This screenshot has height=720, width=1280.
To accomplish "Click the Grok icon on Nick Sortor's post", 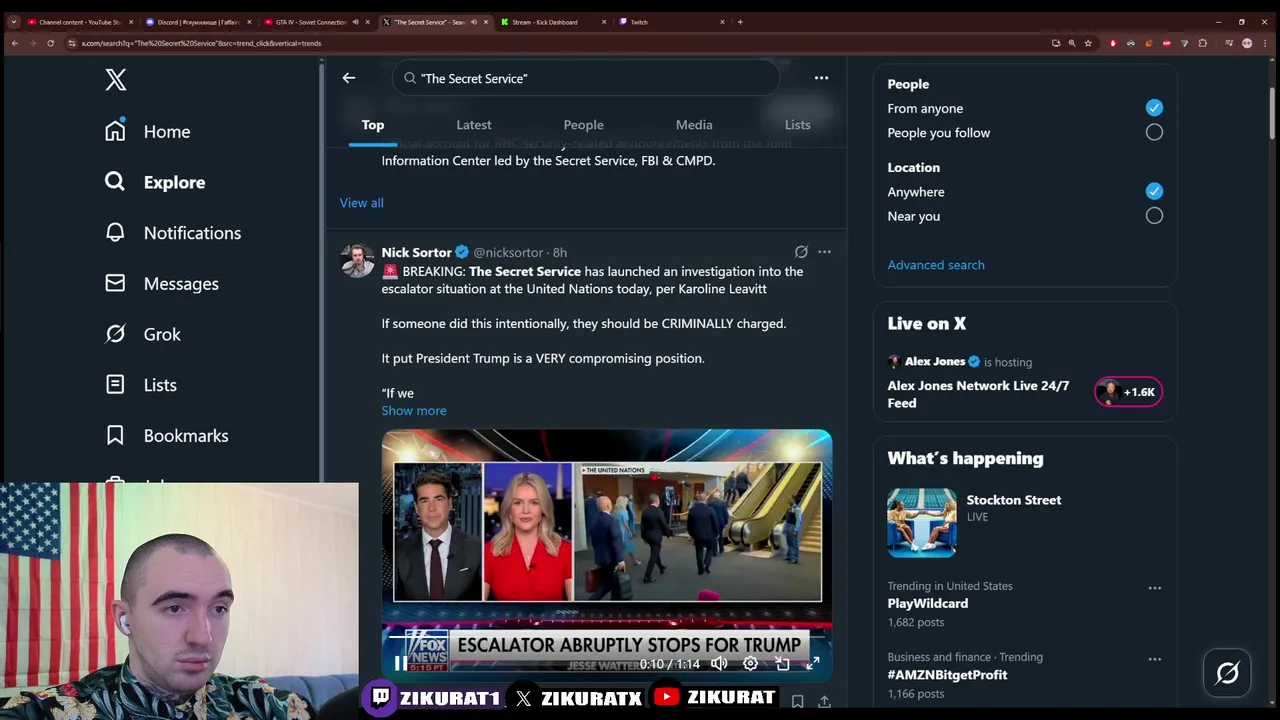I will 801,252.
